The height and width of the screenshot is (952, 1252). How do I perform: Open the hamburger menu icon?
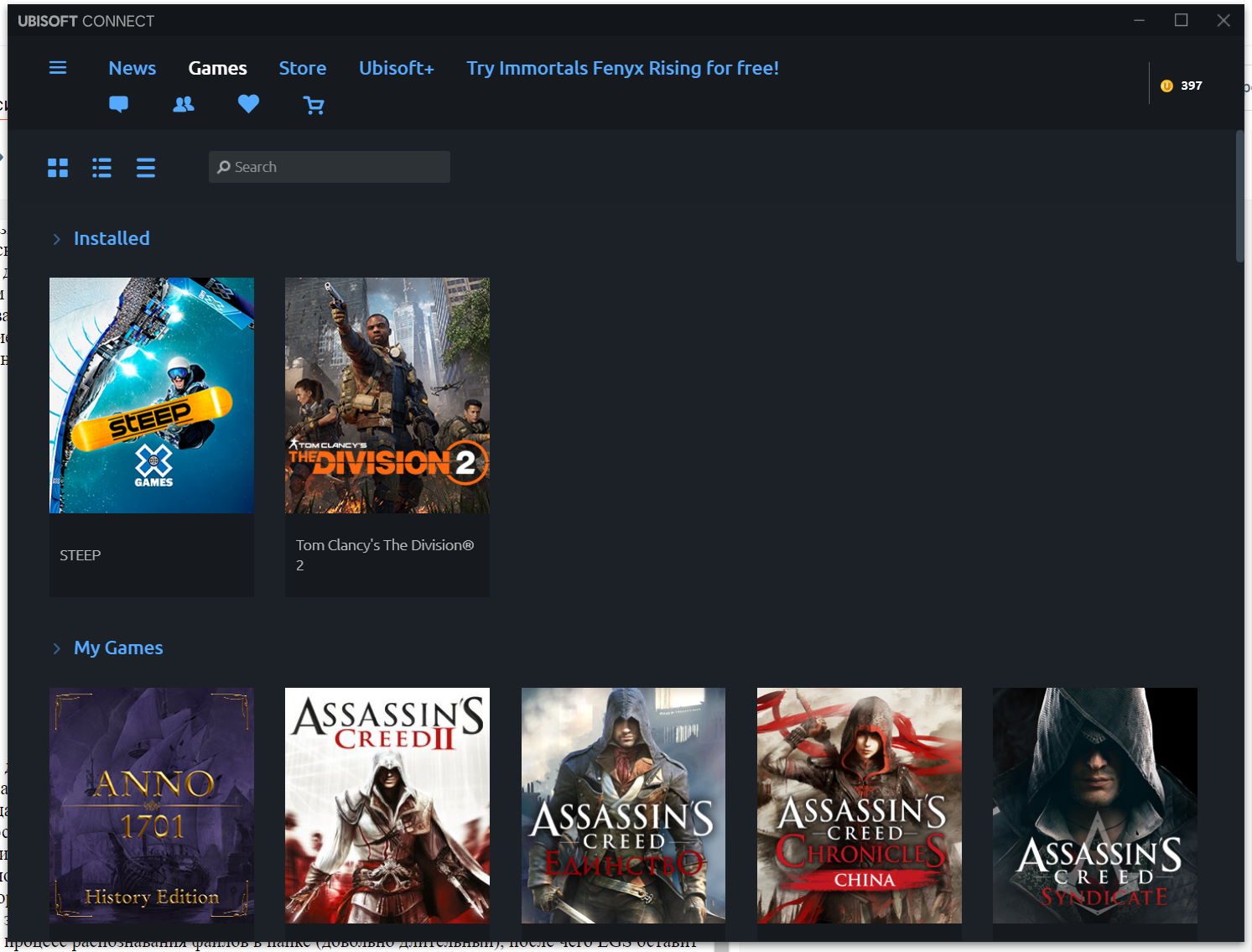(x=58, y=68)
